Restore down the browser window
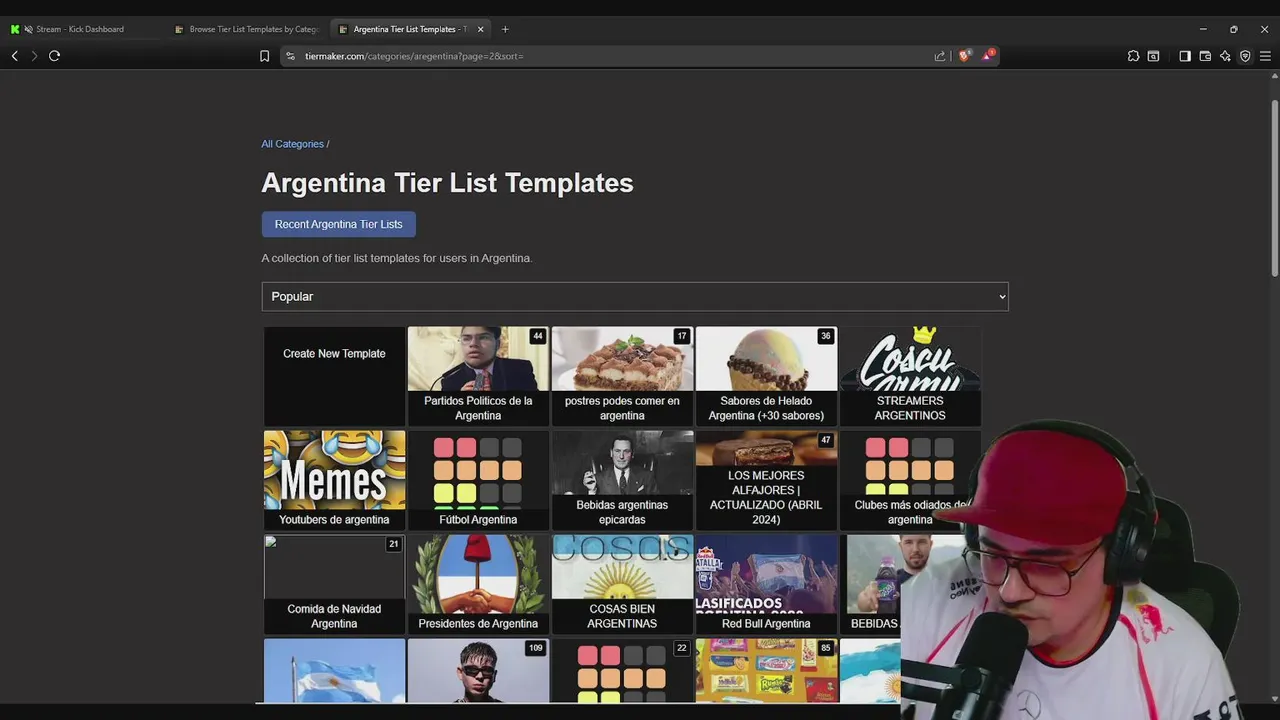This screenshot has width=1280, height=720. 1234,29
